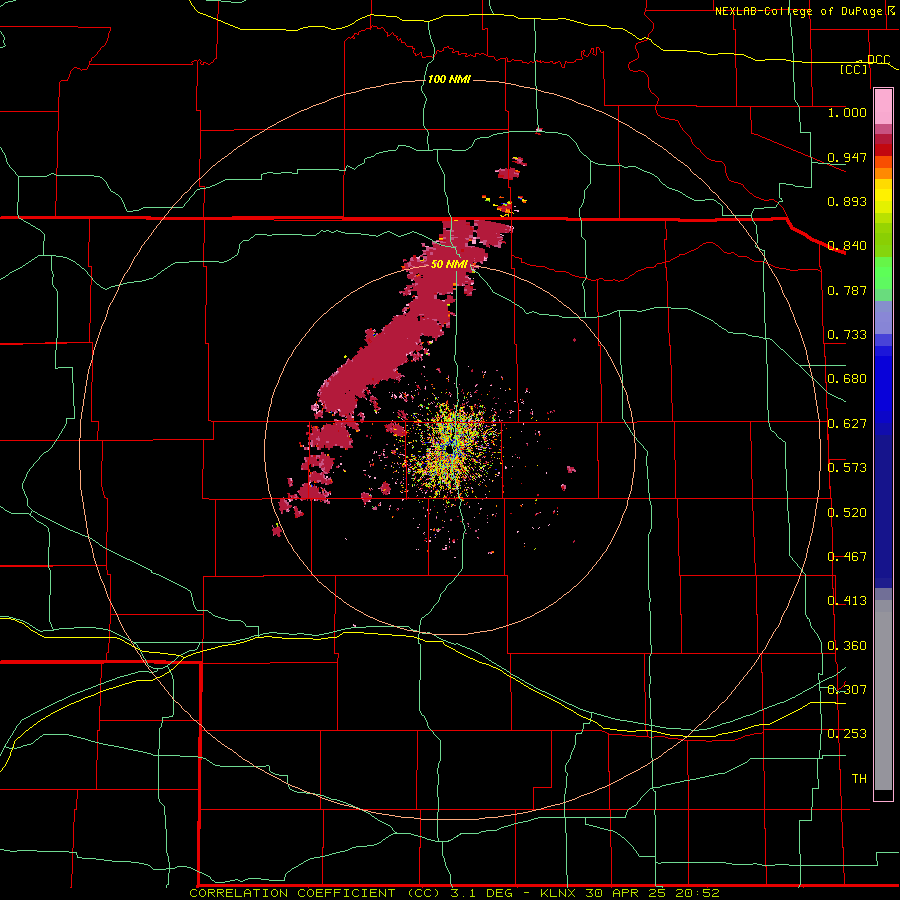Click the 1.000 value on the color scale

click(x=847, y=112)
